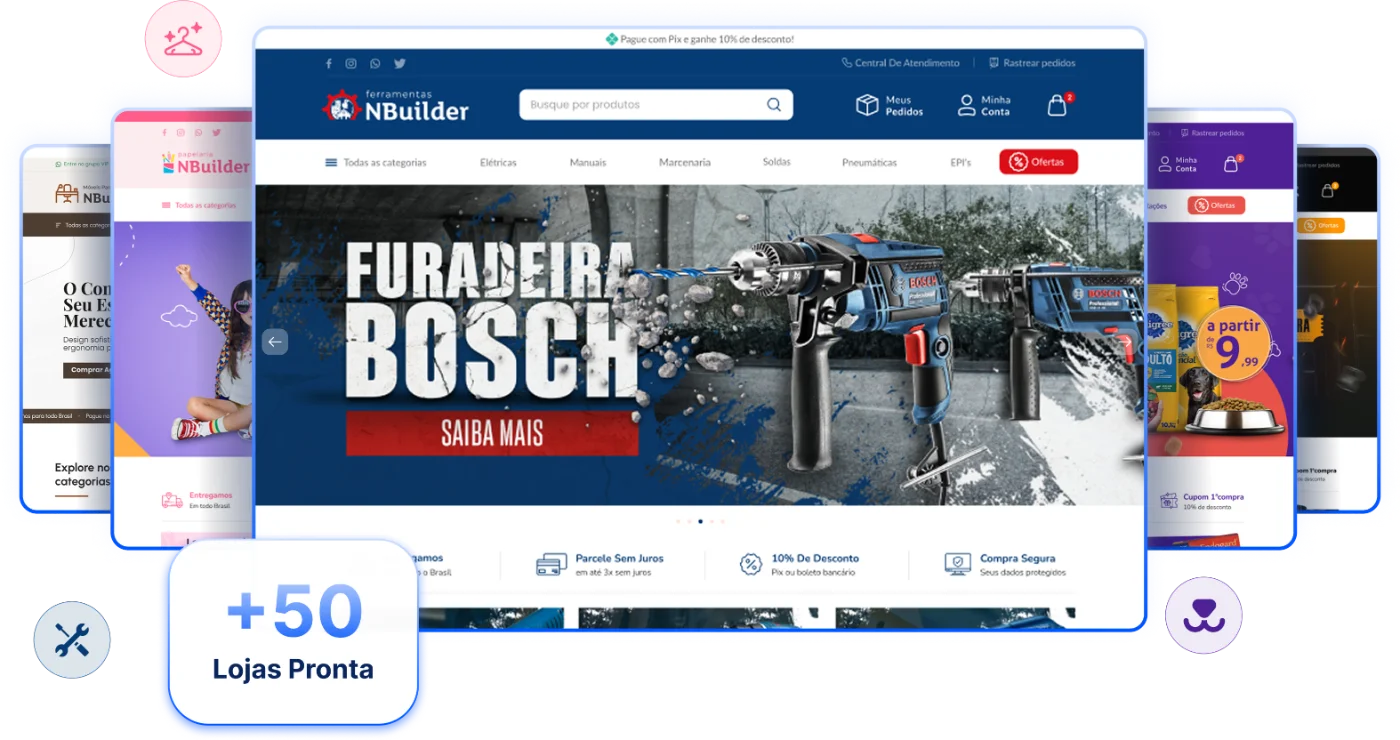Click the Compra Segura shield icon
This screenshot has width=1400, height=740.
958,565
